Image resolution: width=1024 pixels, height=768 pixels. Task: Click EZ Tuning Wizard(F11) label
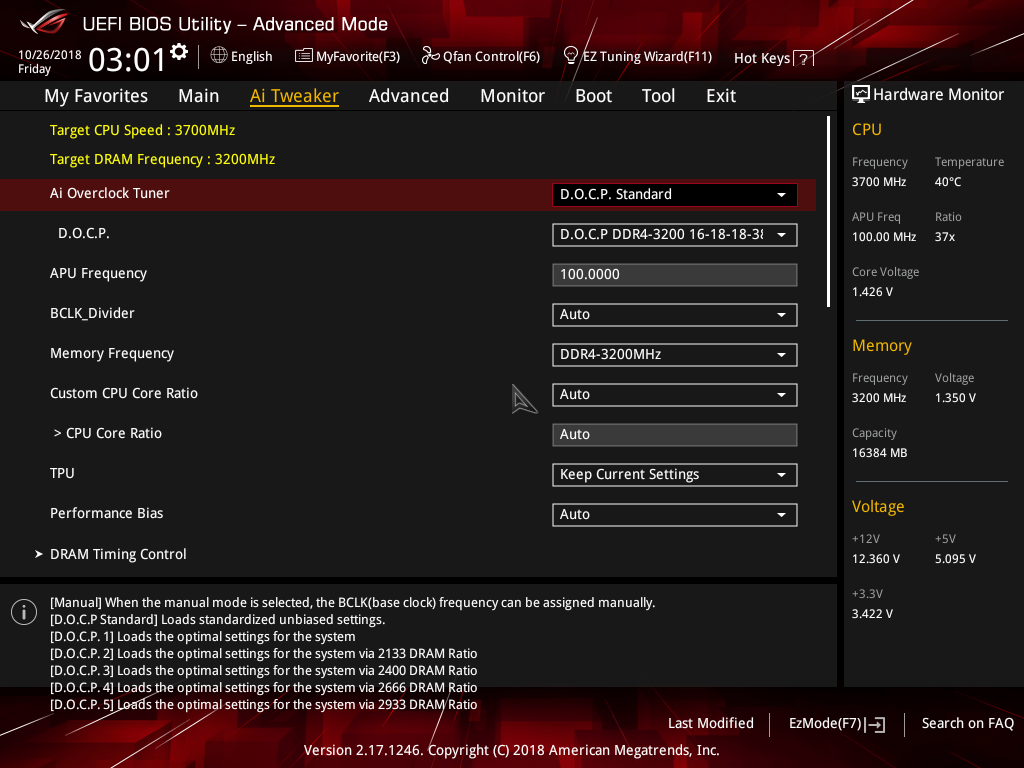(647, 57)
